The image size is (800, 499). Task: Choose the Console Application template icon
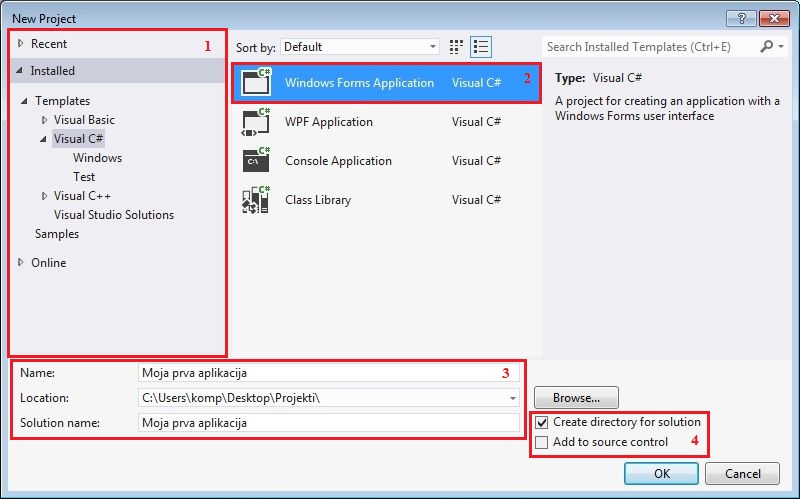(257, 161)
